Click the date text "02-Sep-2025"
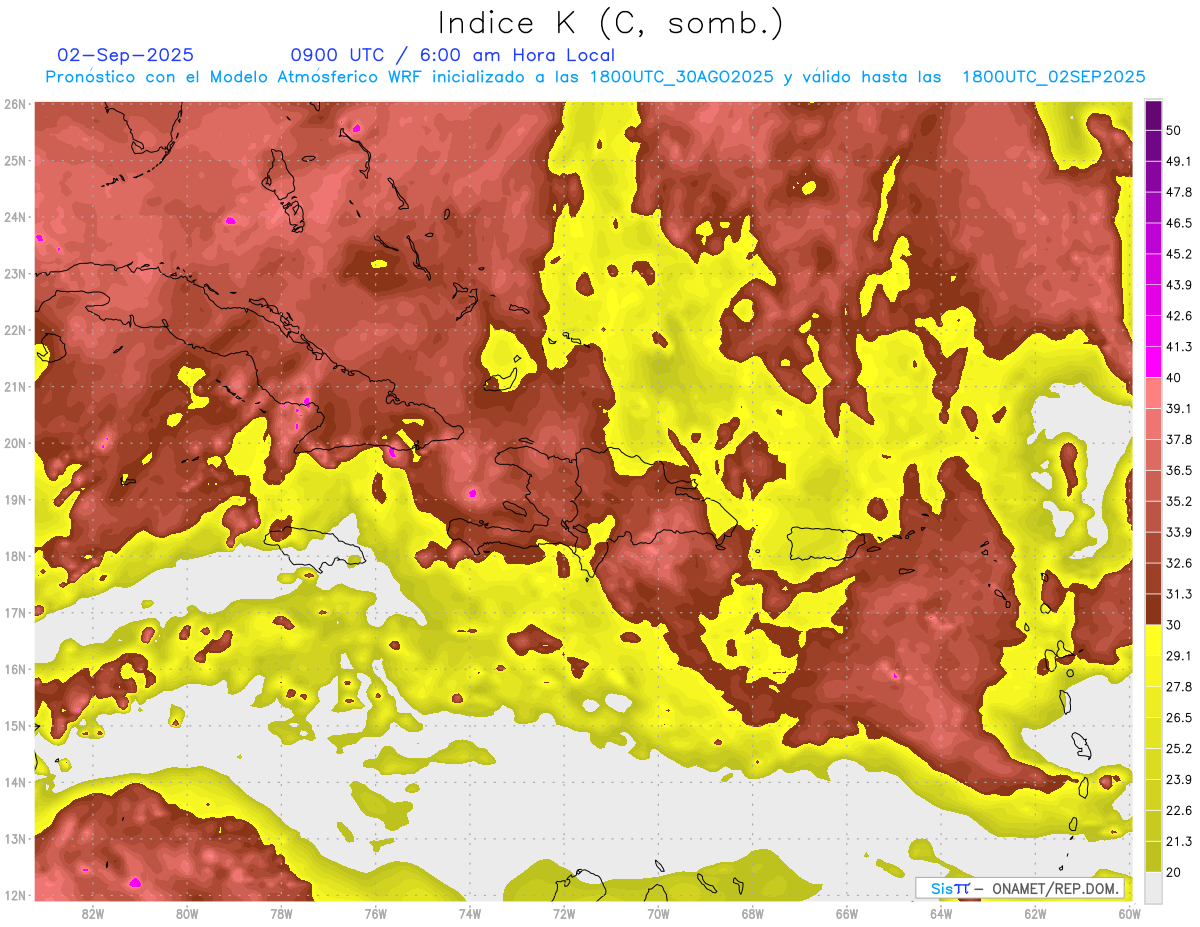Viewport: 1200px width, 927px height. click(126, 55)
